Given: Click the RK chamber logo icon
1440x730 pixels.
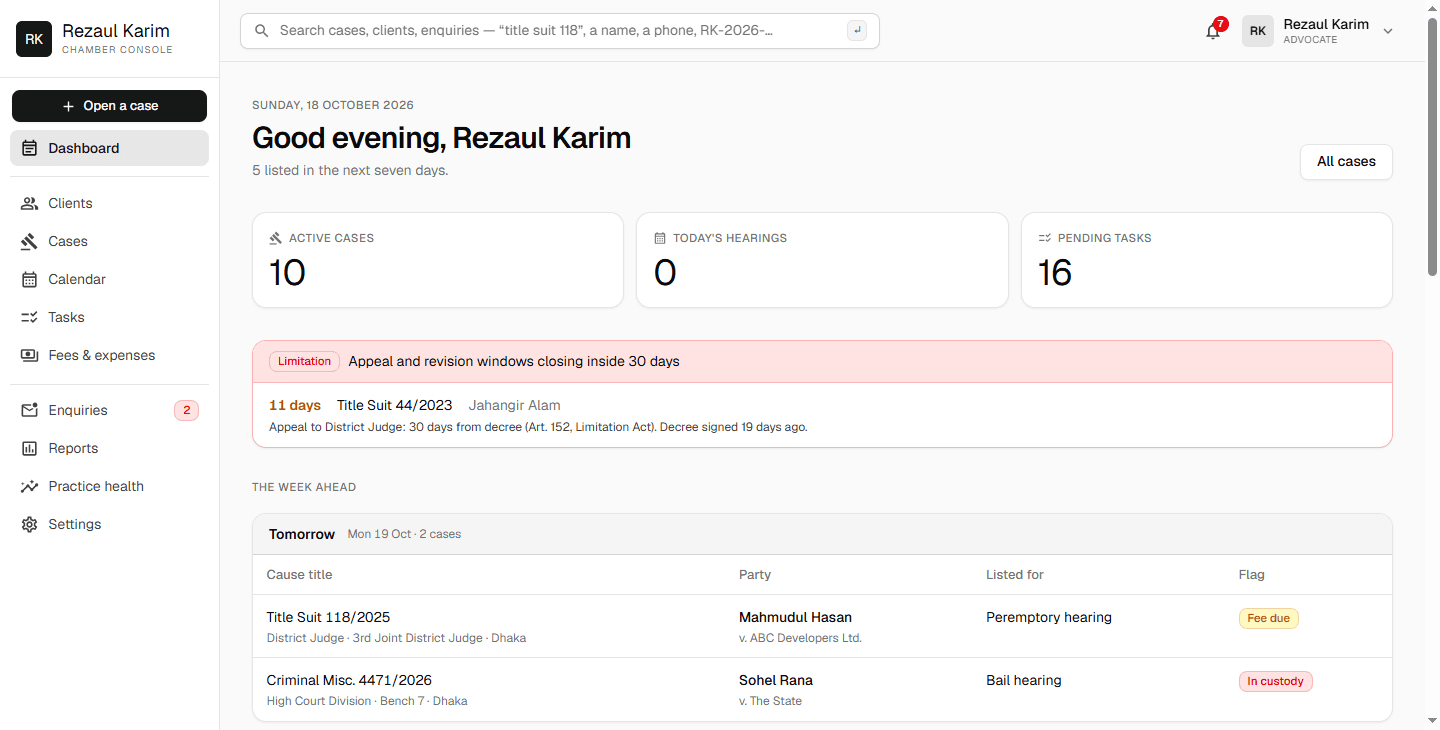Looking at the screenshot, I should tap(34, 39).
